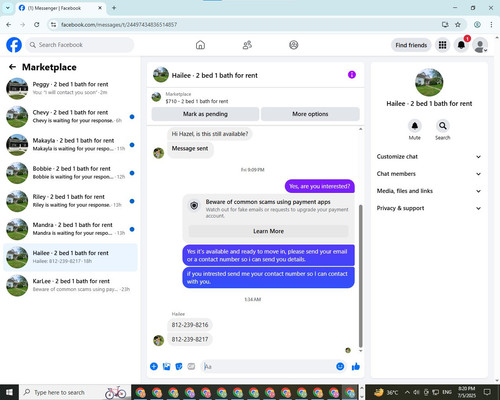Open Mandra's conversation
This screenshot has width=500, height=400.
(x=70, y=229)
